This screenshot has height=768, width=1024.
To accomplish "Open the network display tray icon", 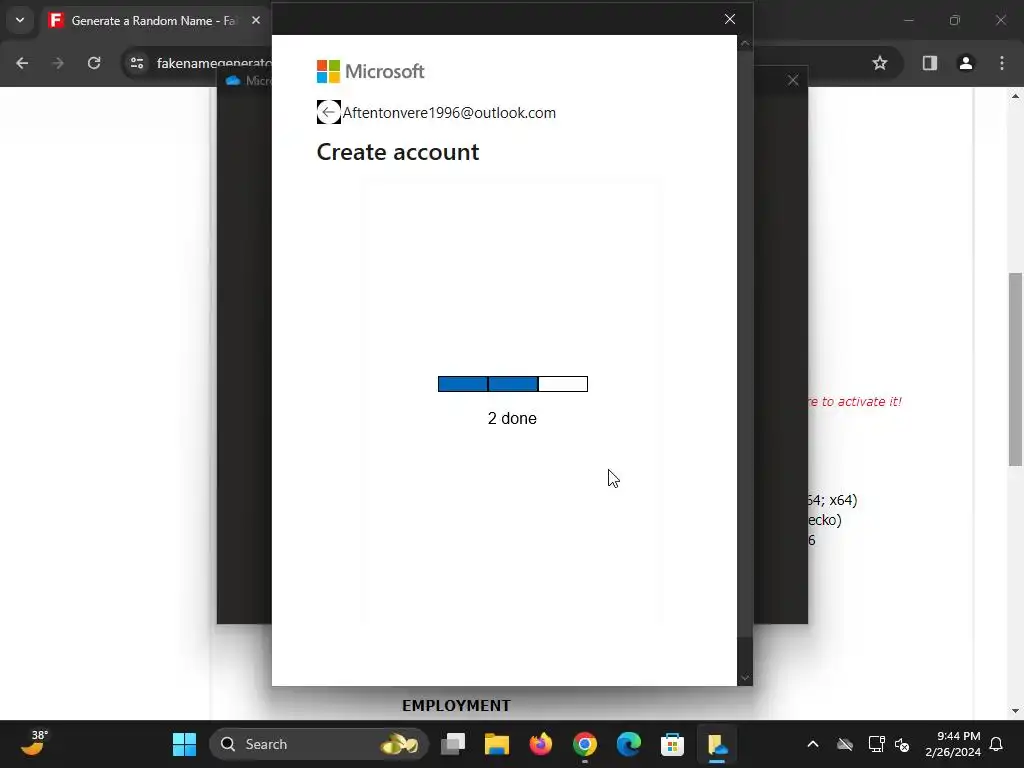I will pyautogui.click(x=876, y=744).
